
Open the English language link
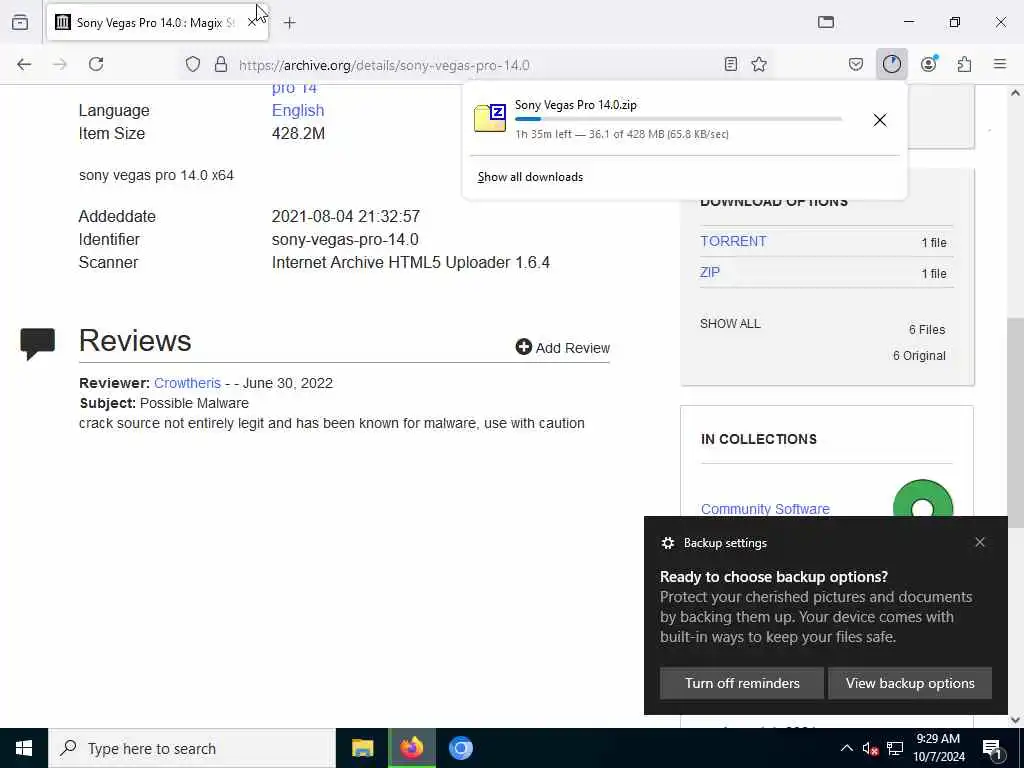pos(298,110)
